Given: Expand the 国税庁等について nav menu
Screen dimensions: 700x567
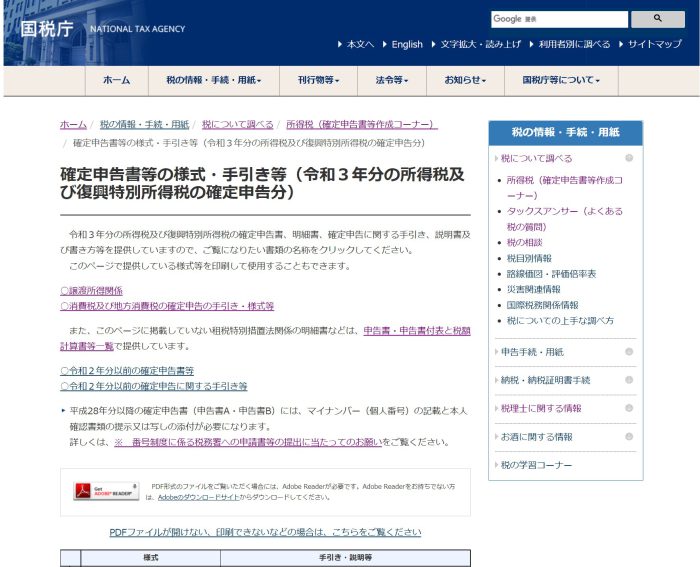Looking at the screenshot, I should pyautogui.click(x=561, y=80).
